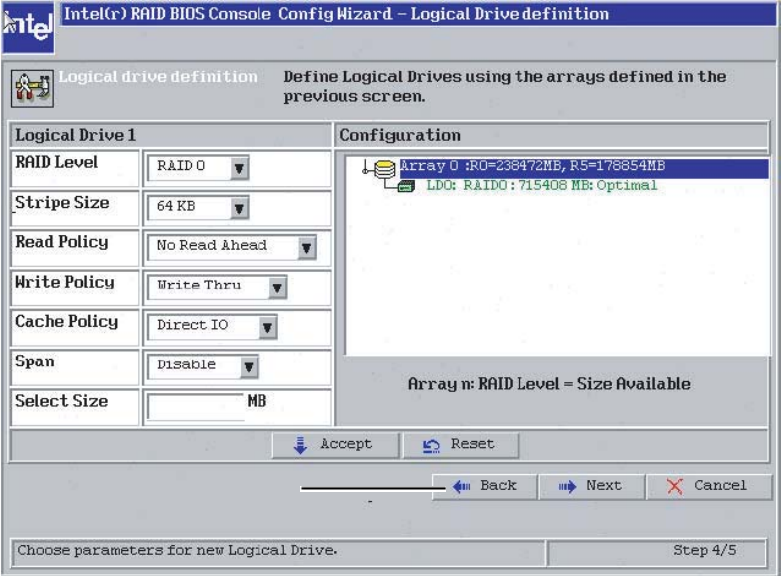Image resolution: width=781 pixels, height=576 pixels.
Task: Click the Stripe Size label
Action: click(x=62, y=203)
